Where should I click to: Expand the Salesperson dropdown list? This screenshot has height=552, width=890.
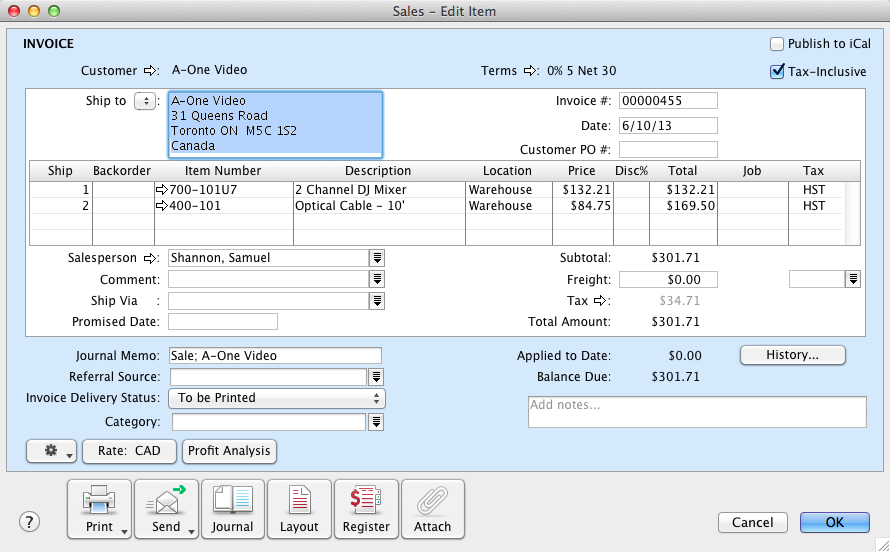click(x=377, y=258)
